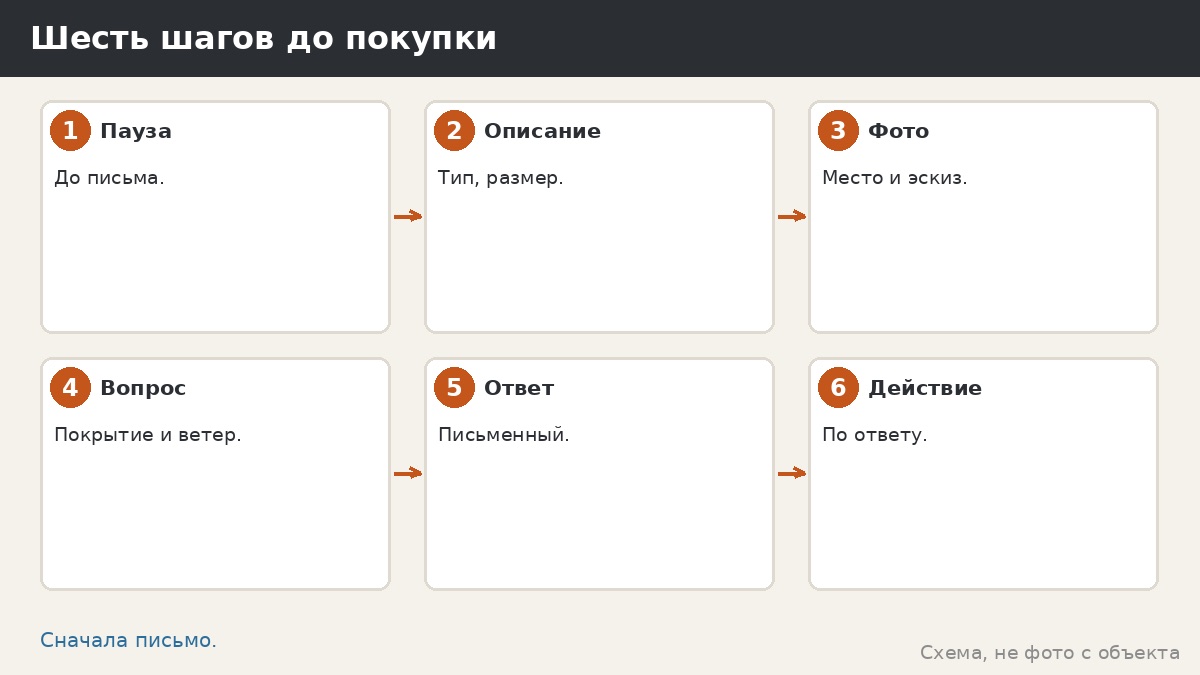The height and width of the screenshot is (675, 1200).
Task: Select the title 'Шесть шагов до покупки'
Action: [x=263, y=39]
